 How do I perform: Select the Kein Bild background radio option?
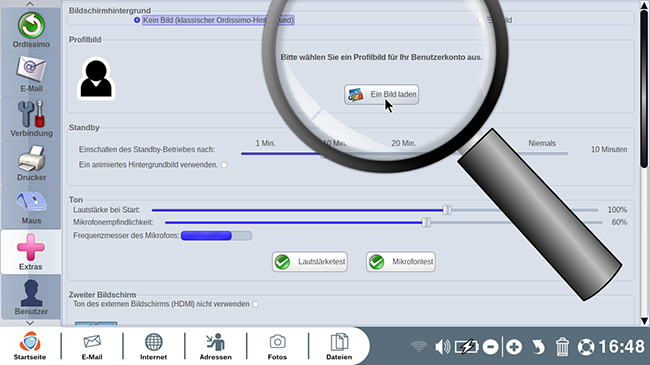[x=137, y=20]
